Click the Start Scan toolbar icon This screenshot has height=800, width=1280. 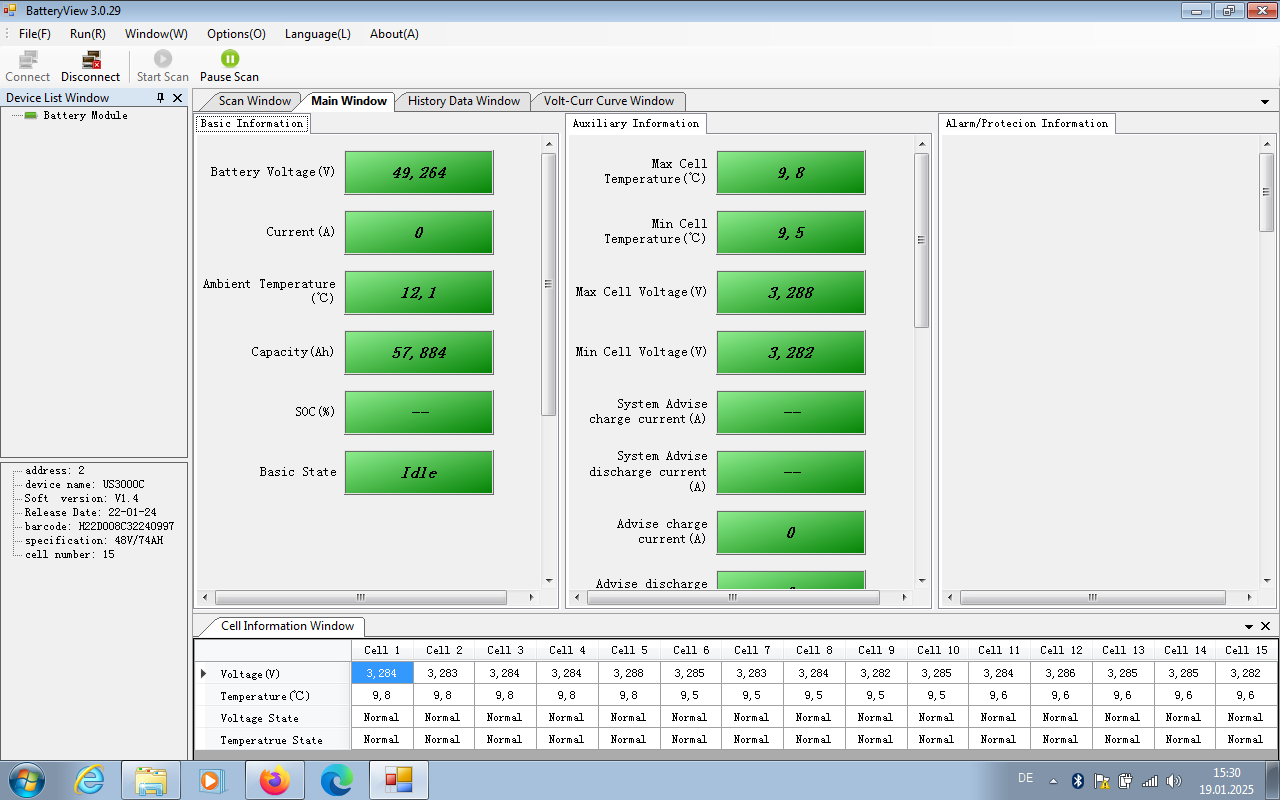pyautogui.click(x=162, y=60)
